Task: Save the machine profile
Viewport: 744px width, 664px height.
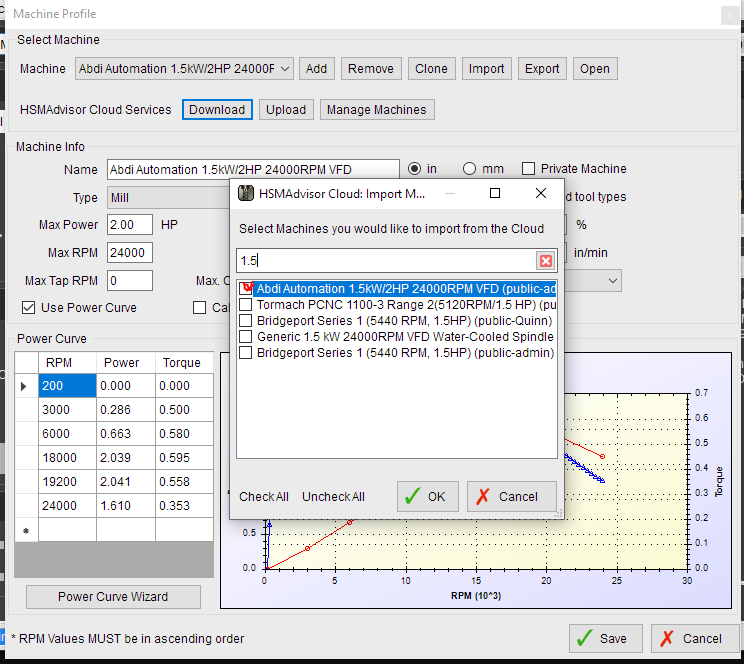Action: pyautogui.click(x=606, y=638)
